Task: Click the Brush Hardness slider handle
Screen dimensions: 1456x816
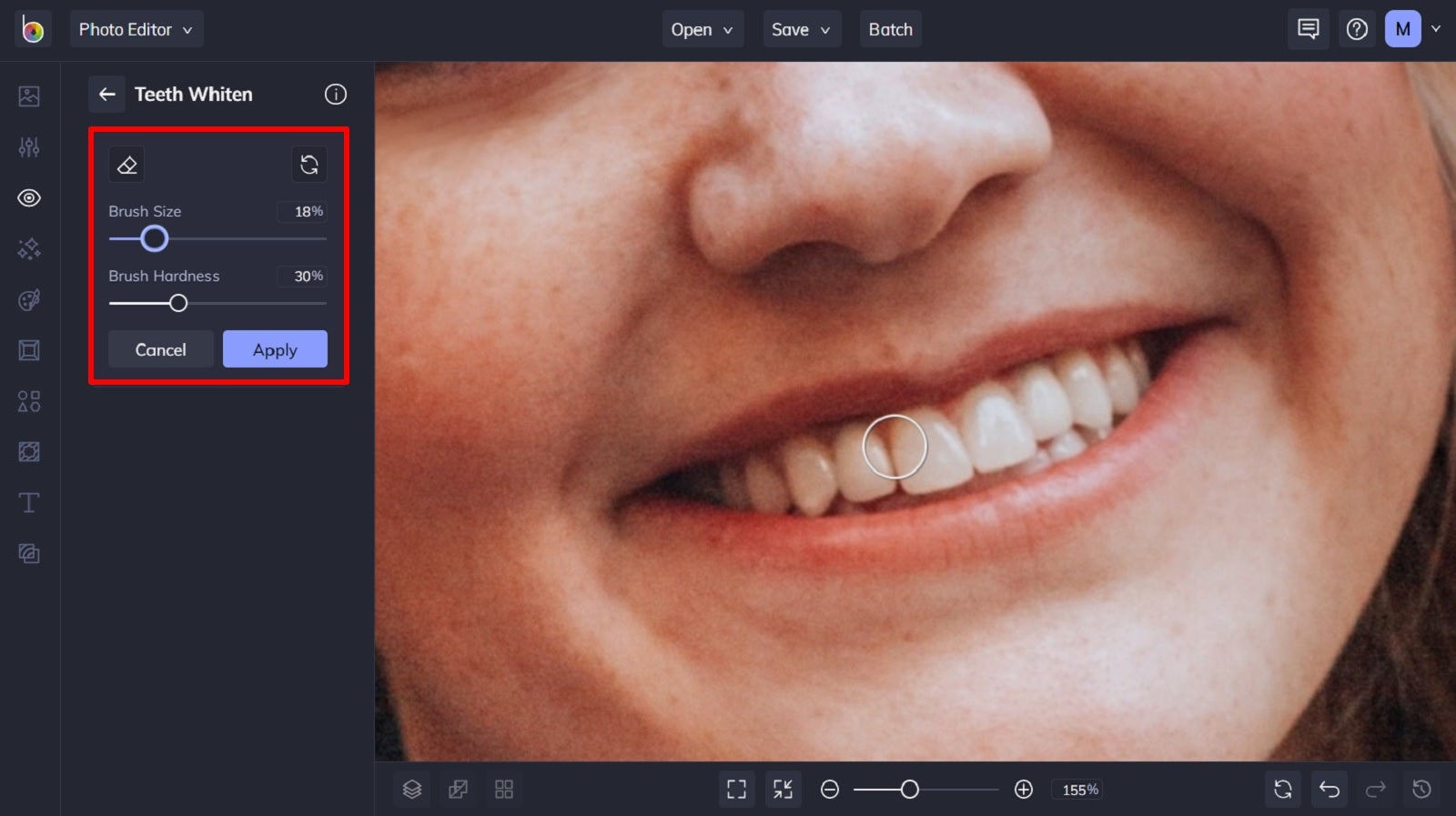Action: coord(178,303)
